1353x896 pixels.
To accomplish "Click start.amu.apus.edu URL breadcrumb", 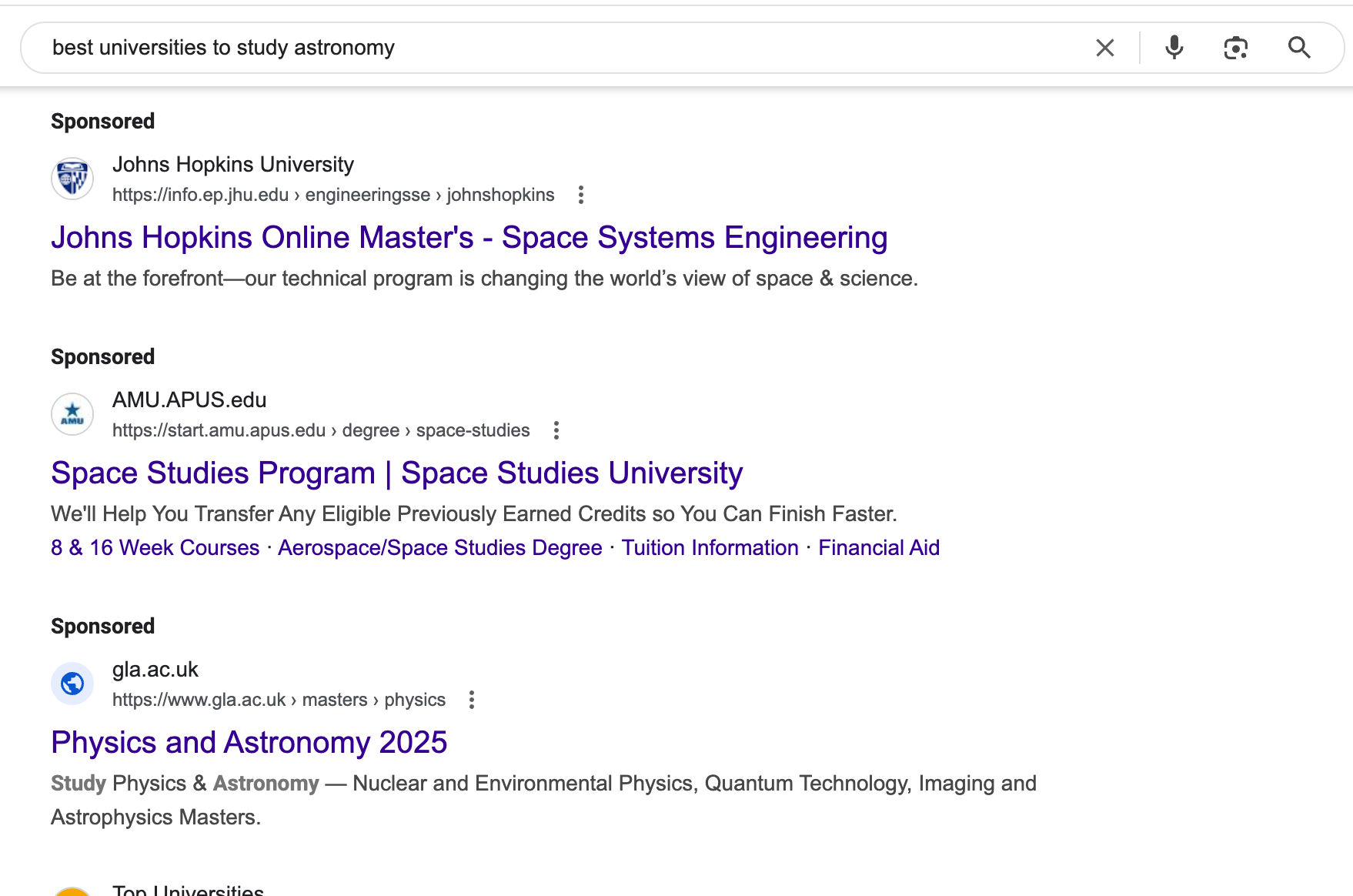I will 321,430.
